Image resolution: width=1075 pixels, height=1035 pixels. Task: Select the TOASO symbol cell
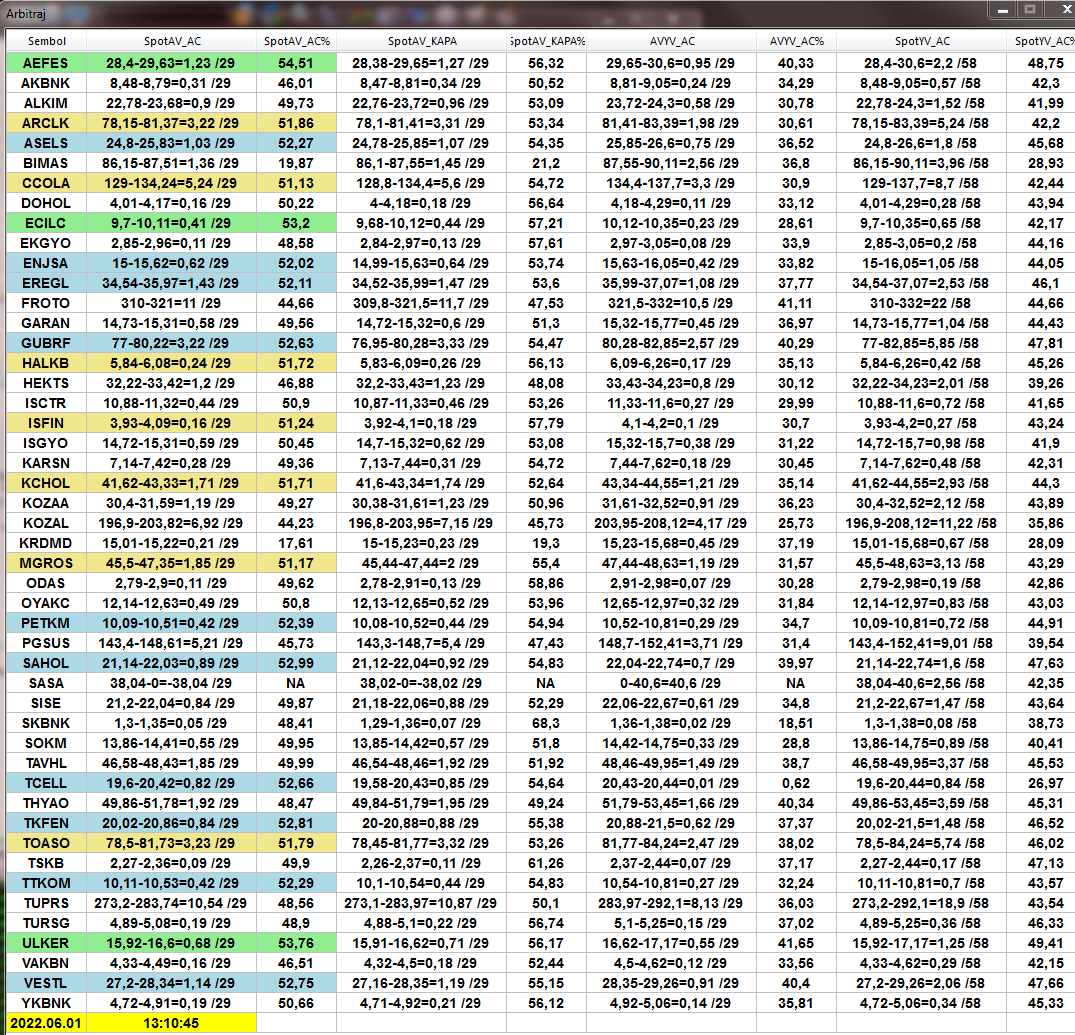tap(46, 842)
